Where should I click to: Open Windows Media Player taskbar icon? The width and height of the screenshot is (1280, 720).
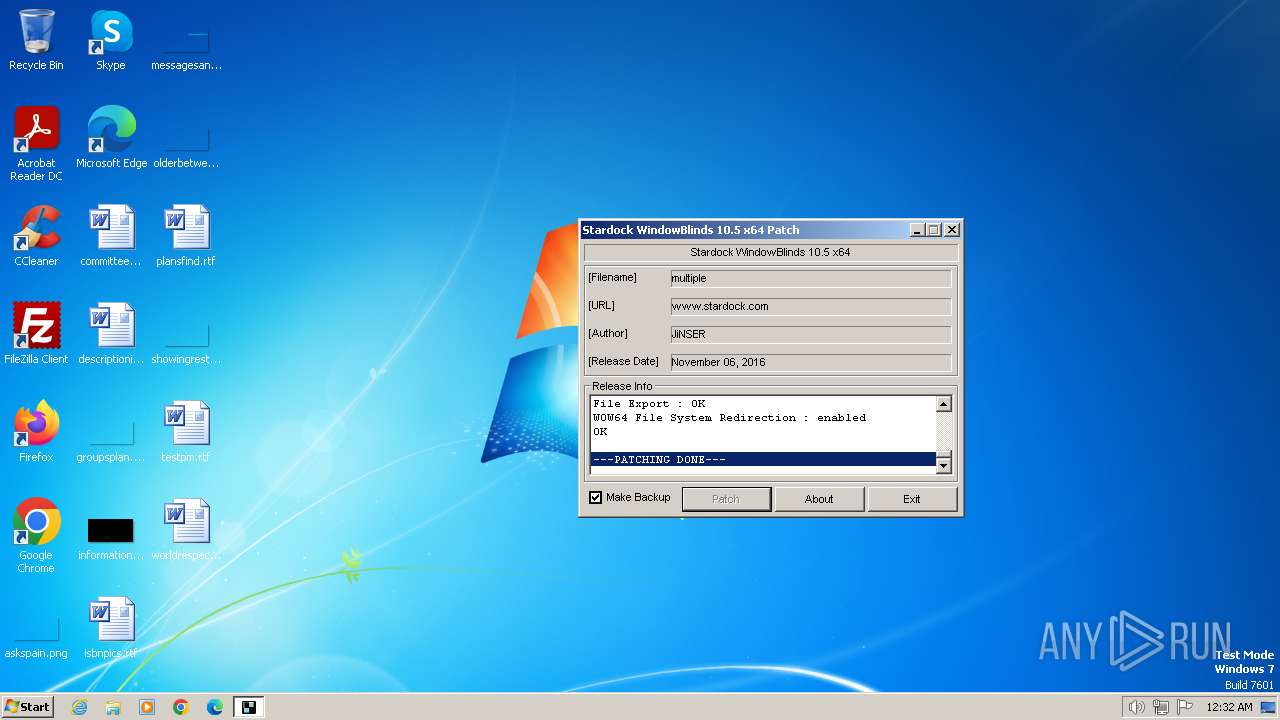pyautogui.click(x=147, y=707)
